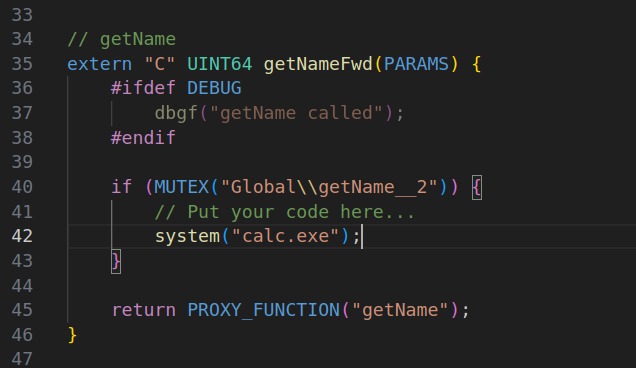Click the DEBUG macro identifier
The height and width of the screenshot is (368, 636).
point(214,88)
